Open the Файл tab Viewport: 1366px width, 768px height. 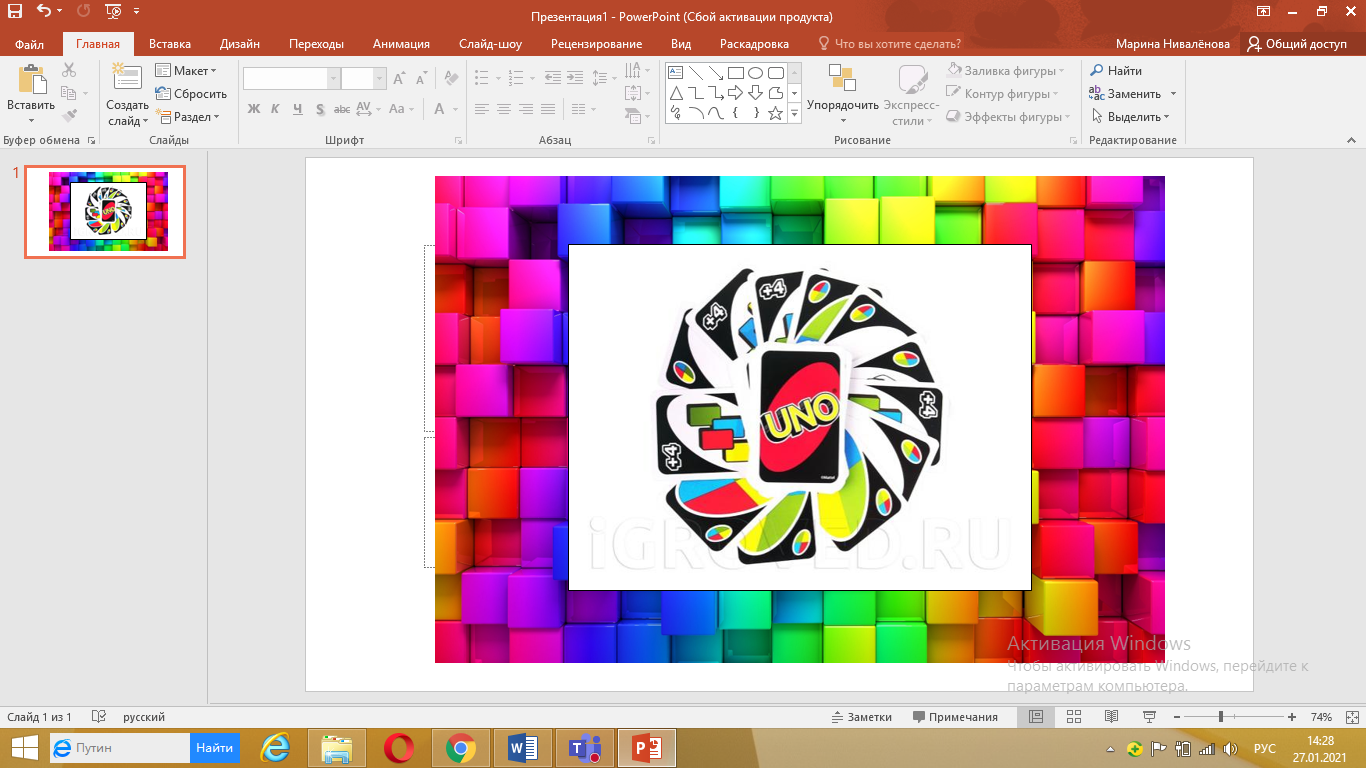point(29,44)
